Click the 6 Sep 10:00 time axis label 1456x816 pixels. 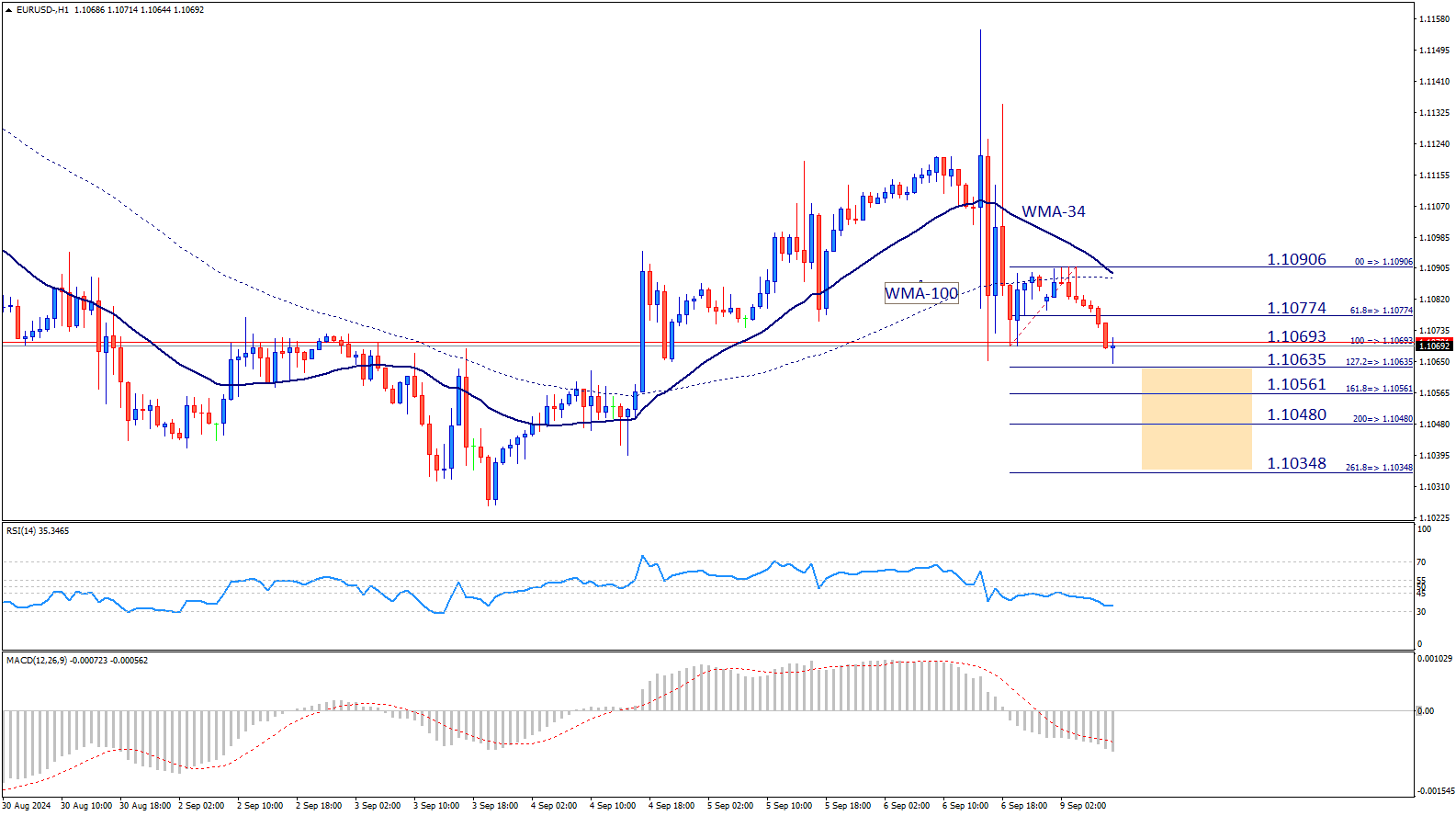point(965,806)
